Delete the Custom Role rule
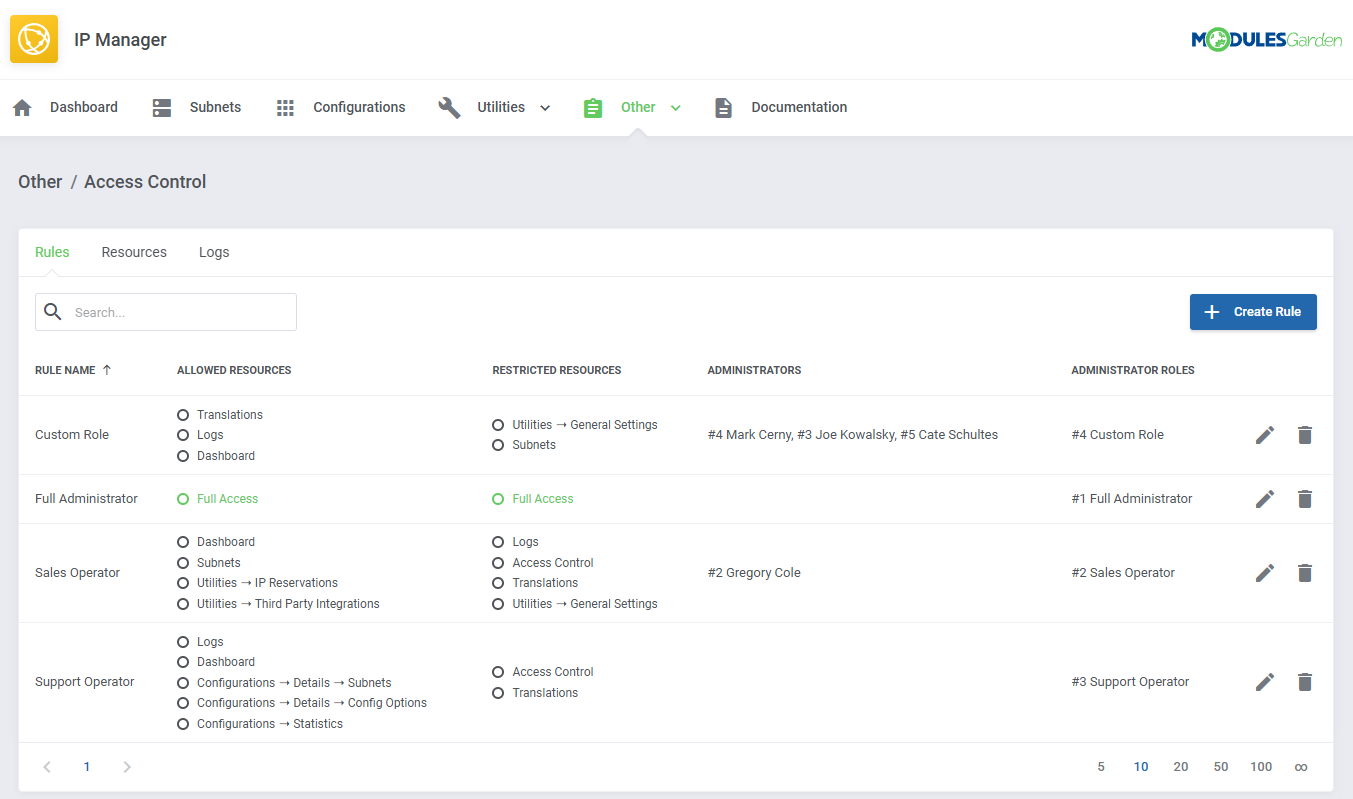Viewport: 1353px width, 799px height. click(1305, 435)
